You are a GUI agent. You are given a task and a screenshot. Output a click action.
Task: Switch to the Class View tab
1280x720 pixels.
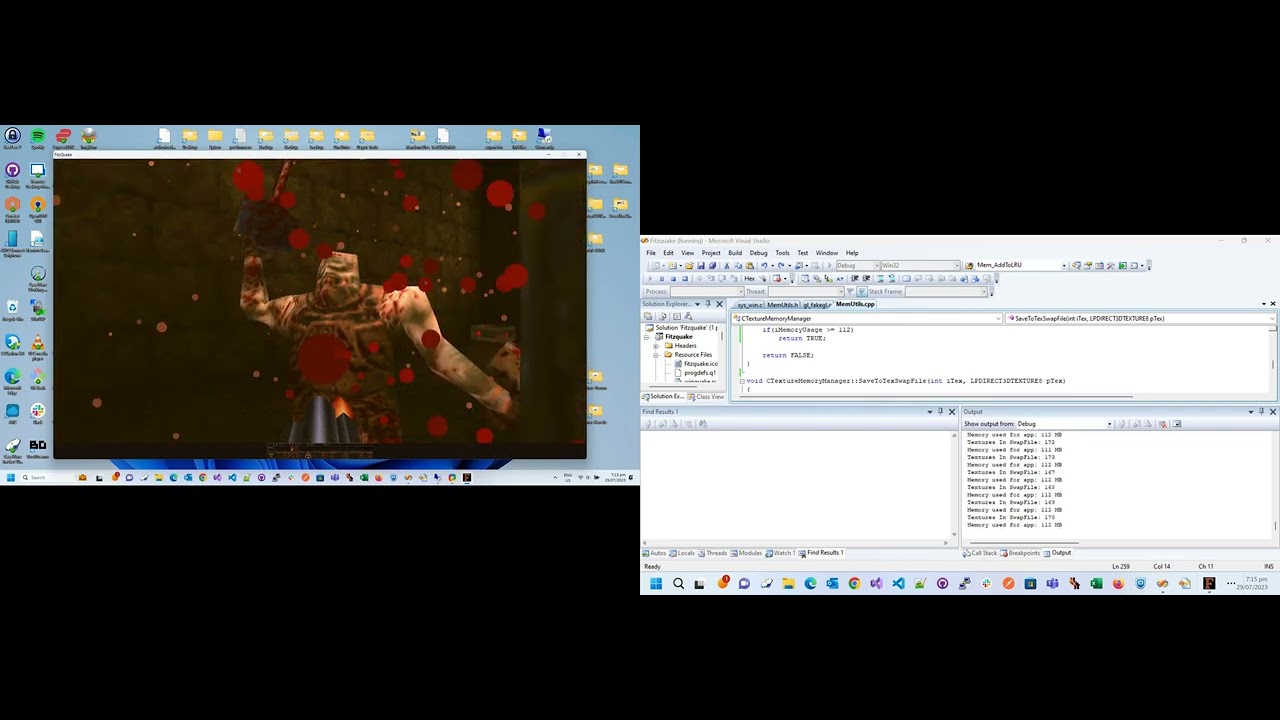(x=706, y=397)
